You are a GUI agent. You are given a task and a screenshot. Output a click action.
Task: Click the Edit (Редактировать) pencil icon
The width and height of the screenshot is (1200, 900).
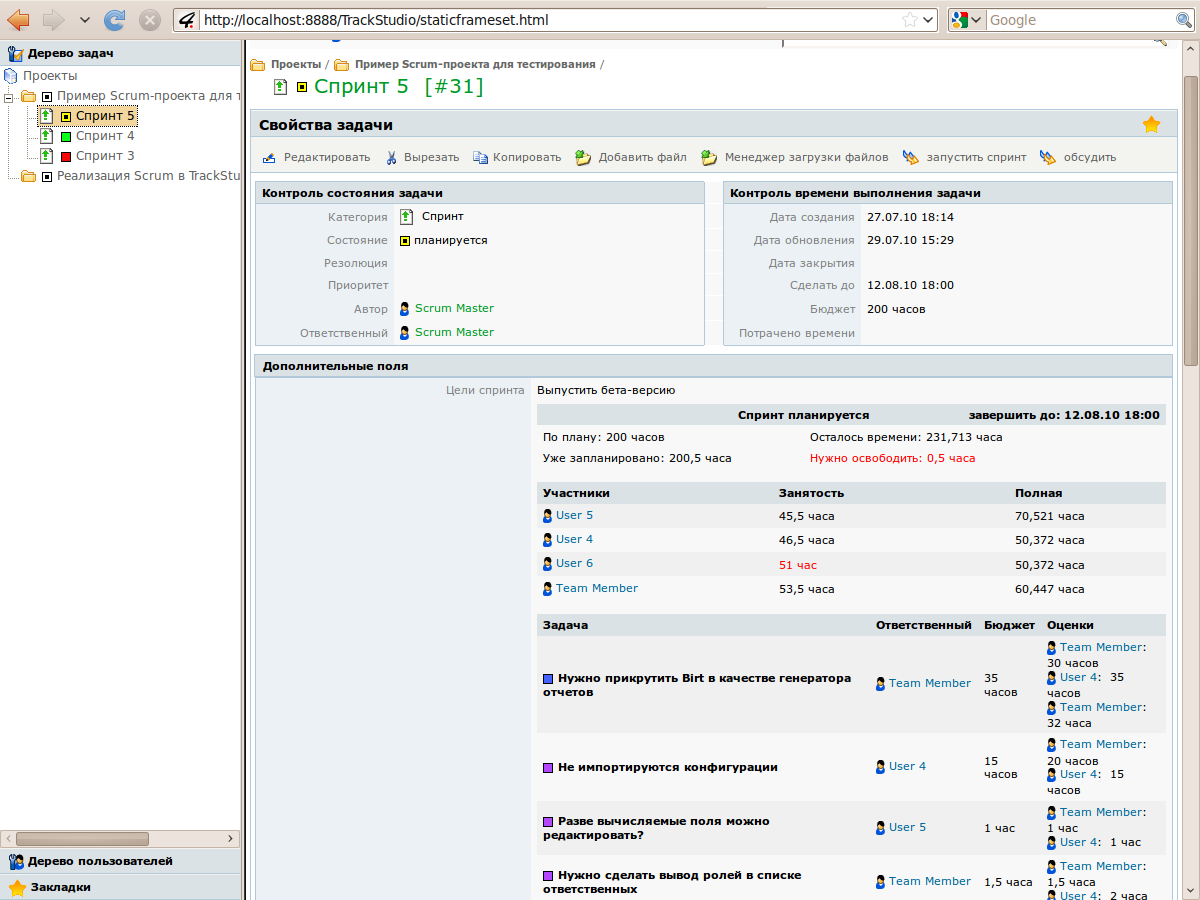point(269,158)
